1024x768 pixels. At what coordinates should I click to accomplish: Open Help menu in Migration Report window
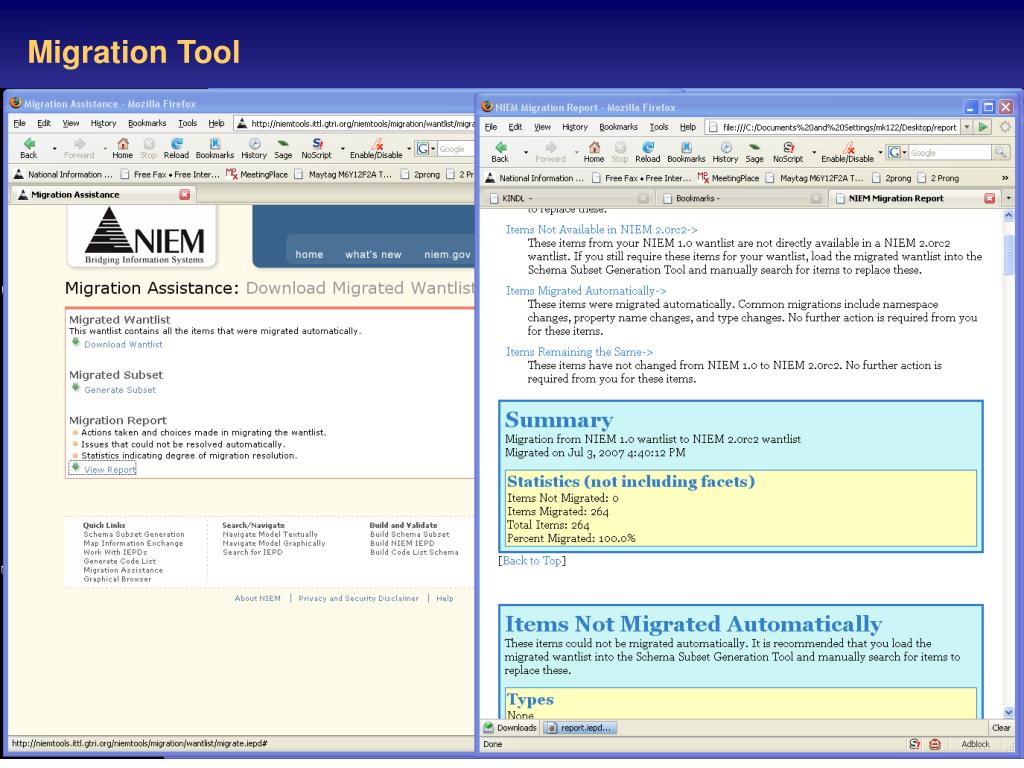point(688,127)
